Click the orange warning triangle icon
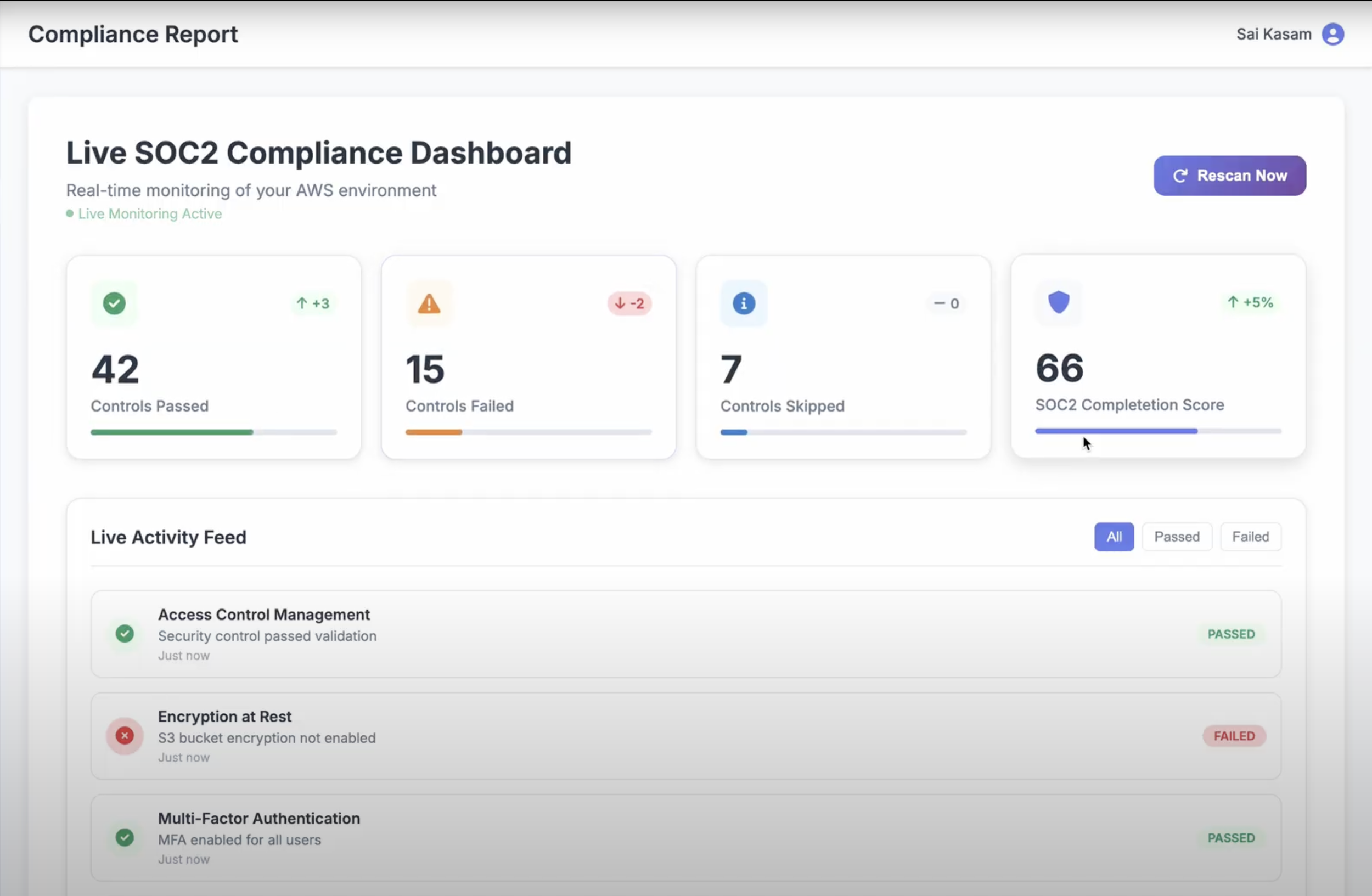 click(x=429, y=303)
